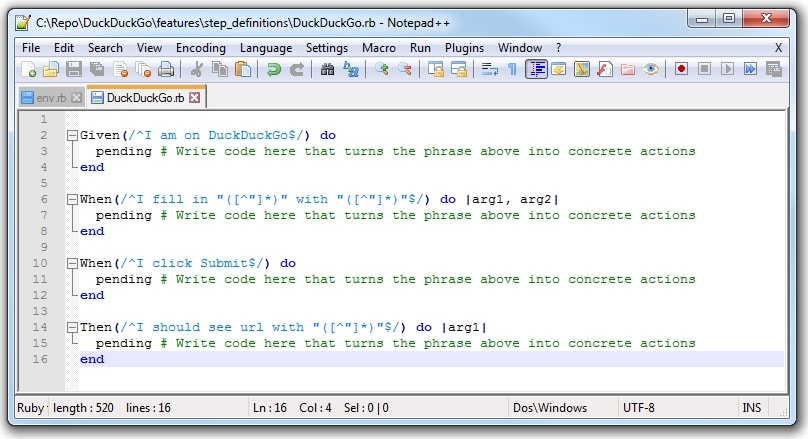The width and height of the screenshot is (808, 439).
Task: Open the Edit menu
Action: tap(64, 48)
